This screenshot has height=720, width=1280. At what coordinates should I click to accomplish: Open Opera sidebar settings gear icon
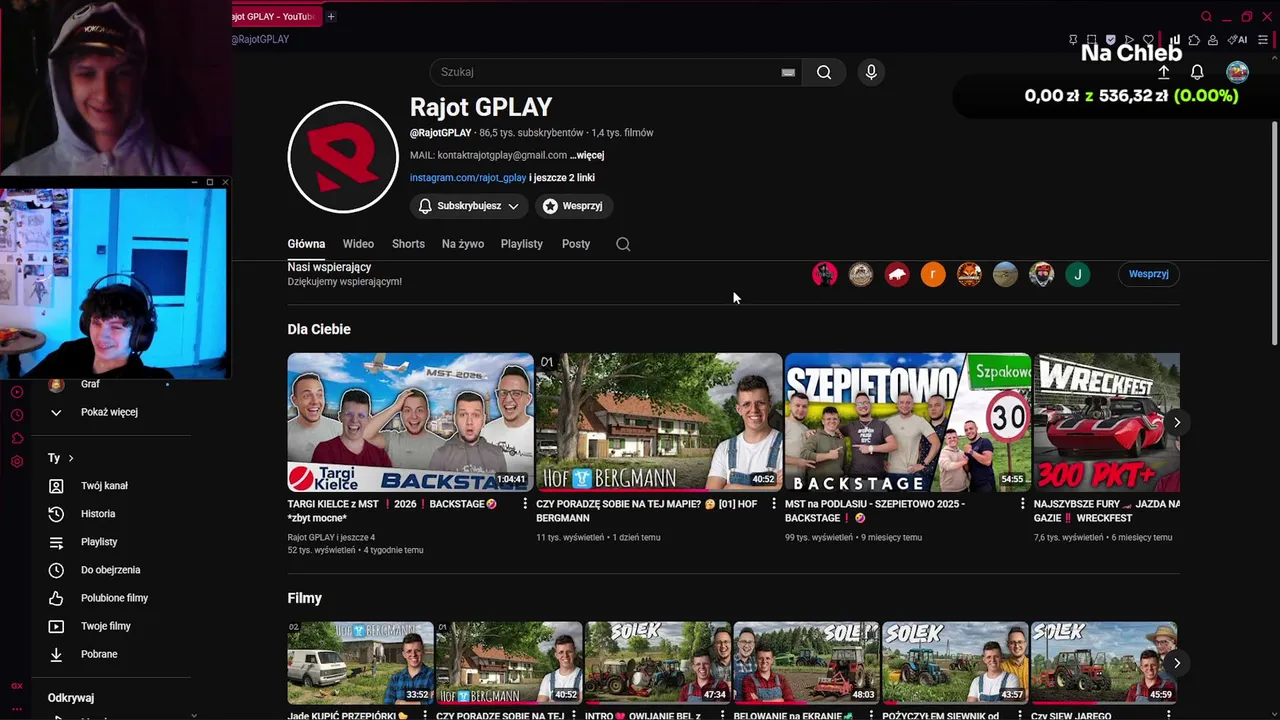17,461
